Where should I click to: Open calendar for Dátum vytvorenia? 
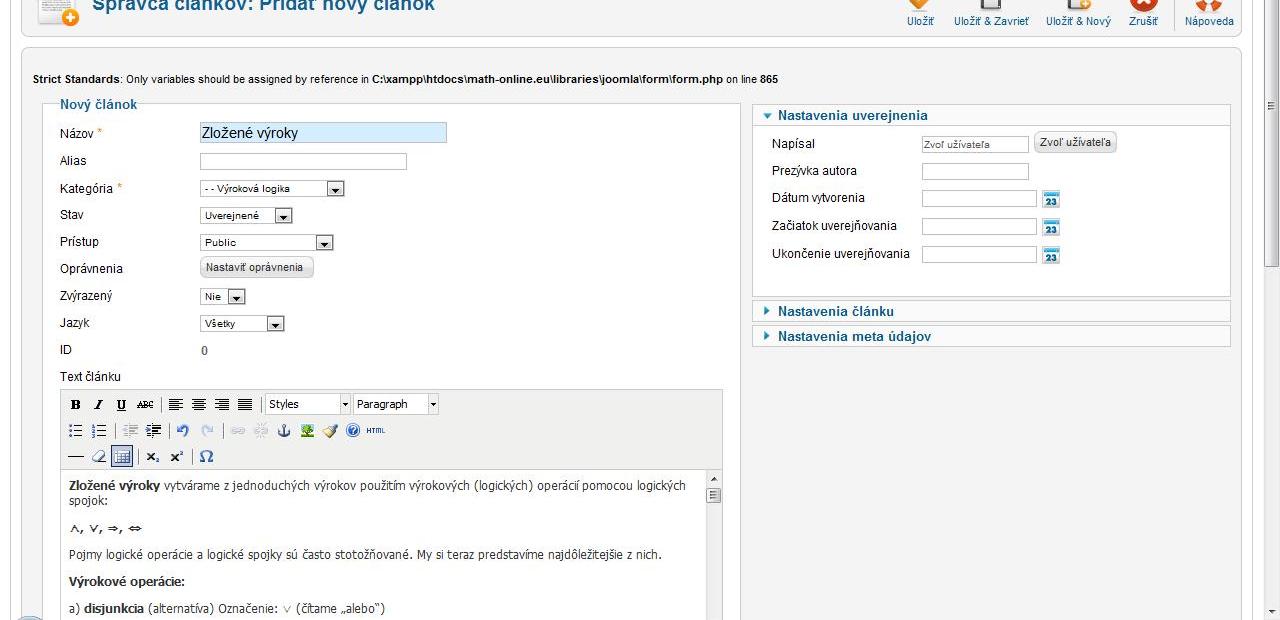tap(1050, 199)
